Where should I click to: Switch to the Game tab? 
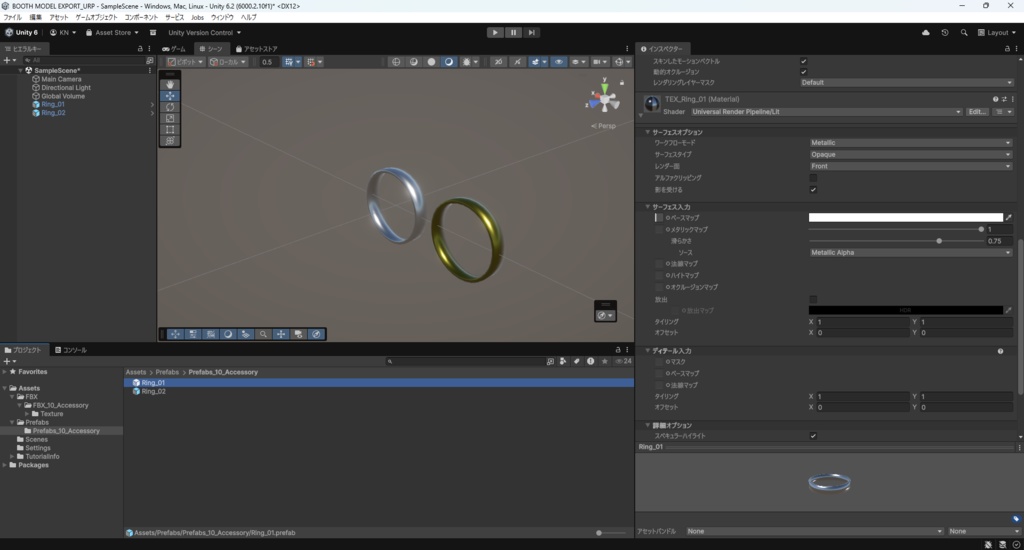(174, 49)
